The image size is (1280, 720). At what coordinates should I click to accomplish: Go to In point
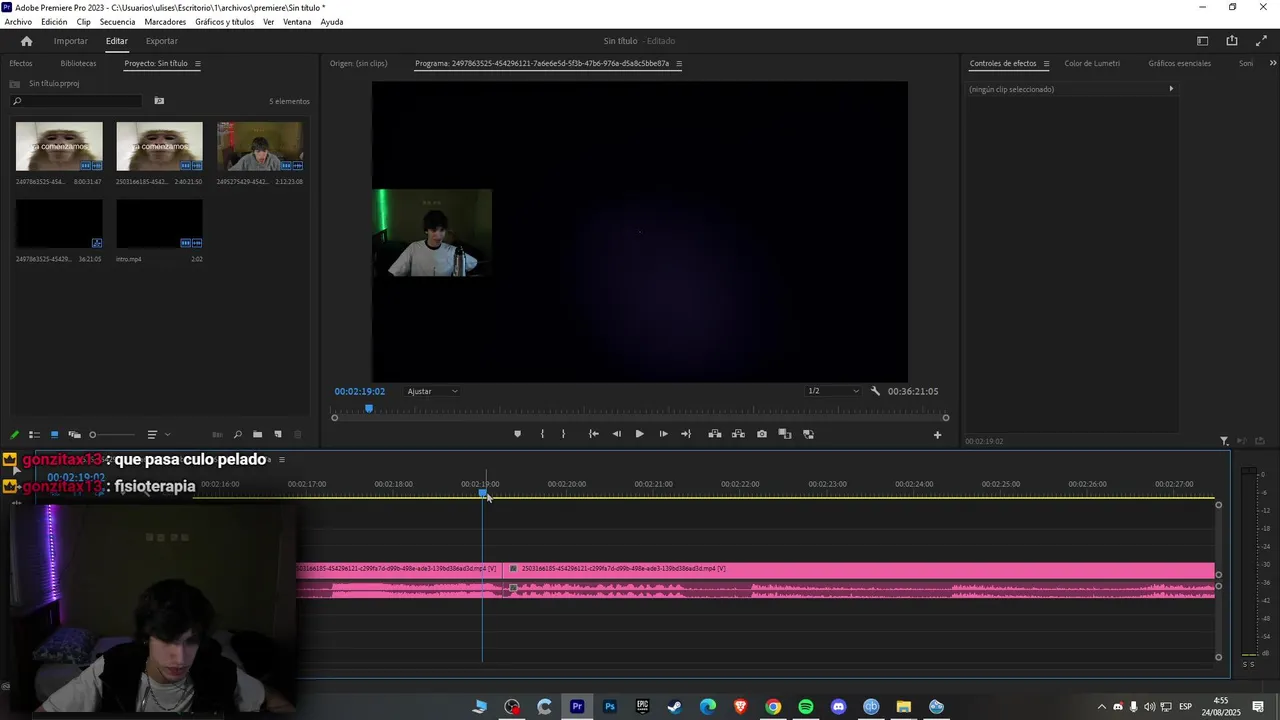pyautogui.click(x=593, y=434)
